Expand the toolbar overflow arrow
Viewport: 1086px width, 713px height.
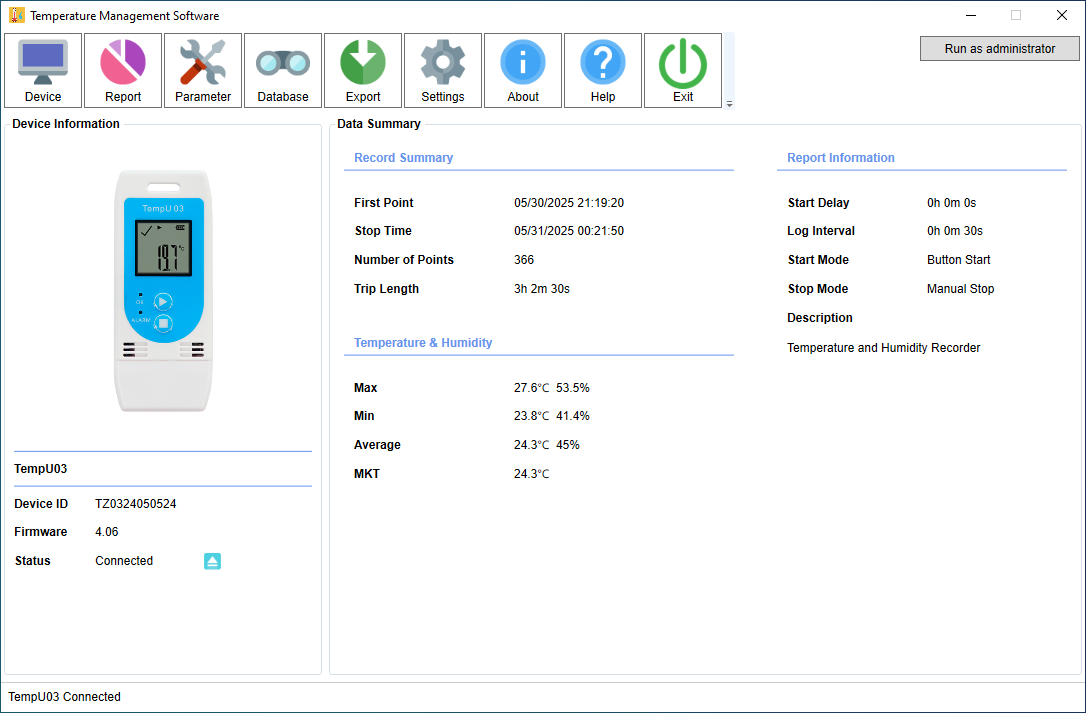click(x=729, y=105)
